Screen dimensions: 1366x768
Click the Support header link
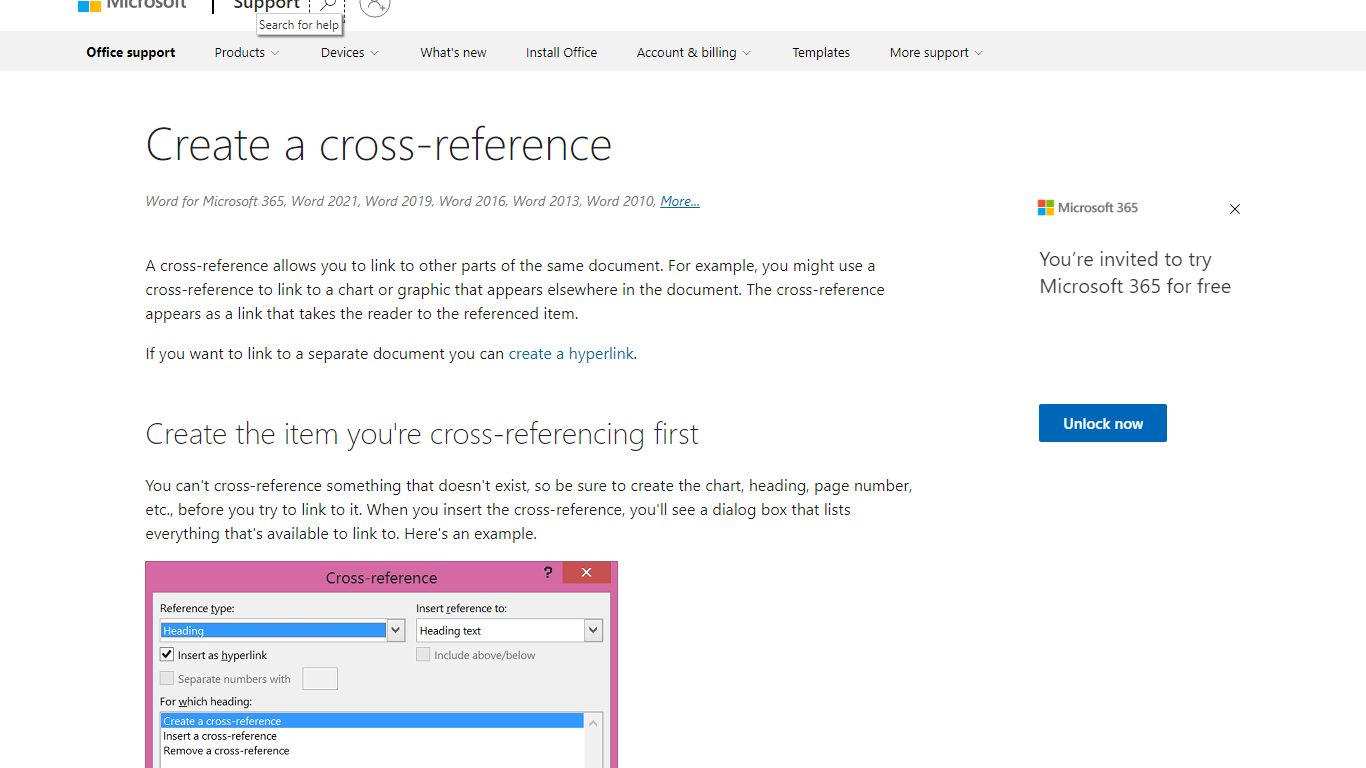click(x=266, y=5)
